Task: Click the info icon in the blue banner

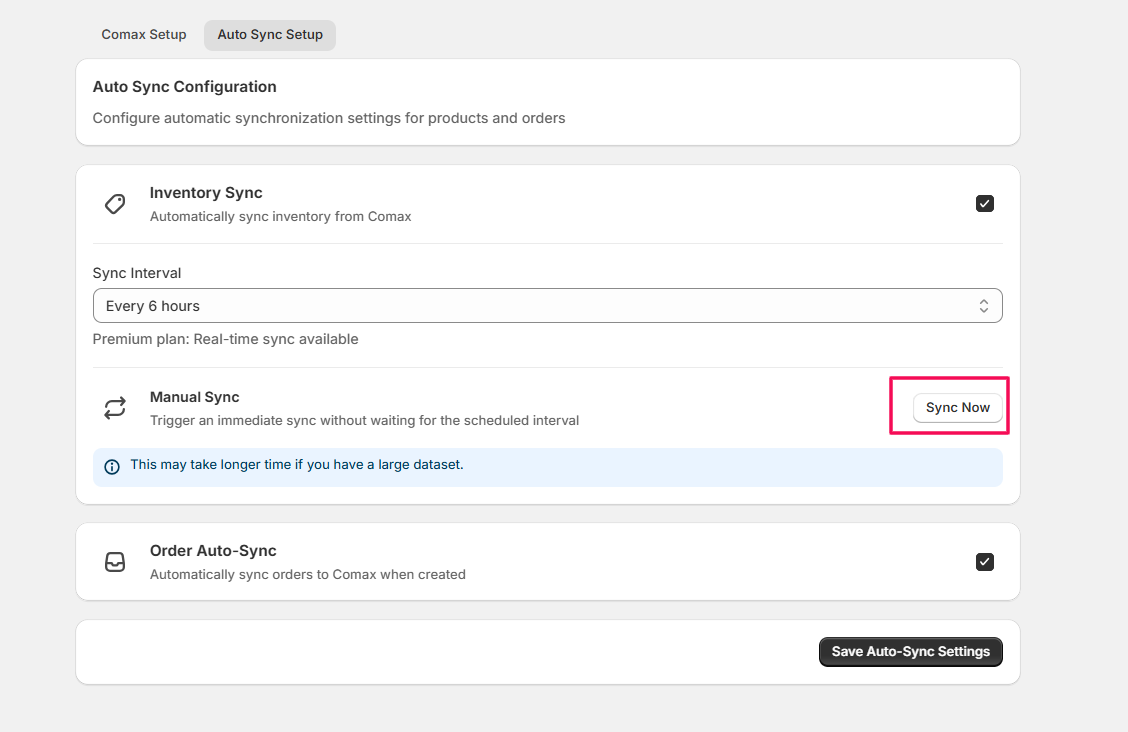Action: click(x=112, y=466)
